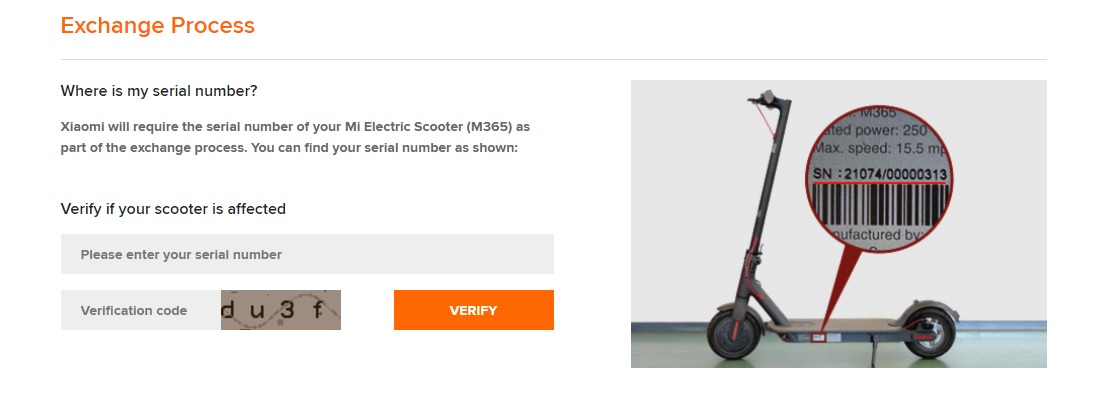This screenshot has height=404, width=1102.
Task: Select the 'Where is my serial number?' heading
Action: click(x=159, y=91)
